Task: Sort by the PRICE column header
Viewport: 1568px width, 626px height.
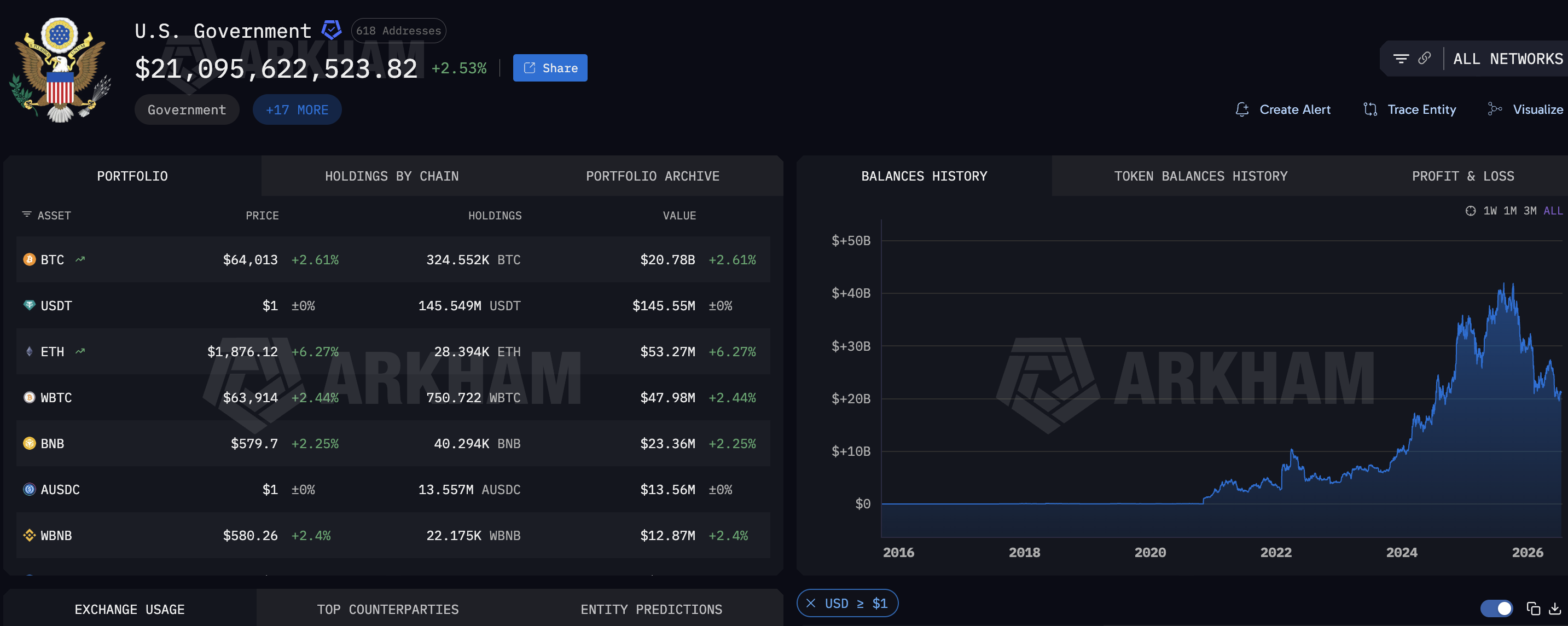Action: click(x=262, y=215)
